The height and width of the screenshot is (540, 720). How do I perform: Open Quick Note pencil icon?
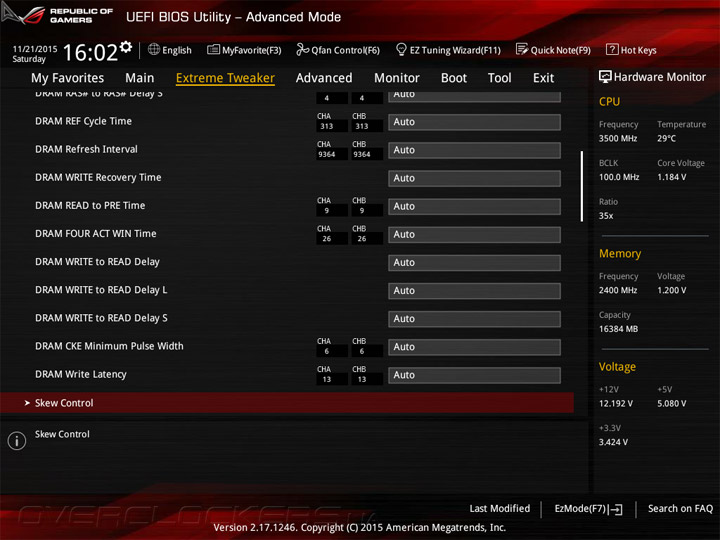[x=522, y=49]
